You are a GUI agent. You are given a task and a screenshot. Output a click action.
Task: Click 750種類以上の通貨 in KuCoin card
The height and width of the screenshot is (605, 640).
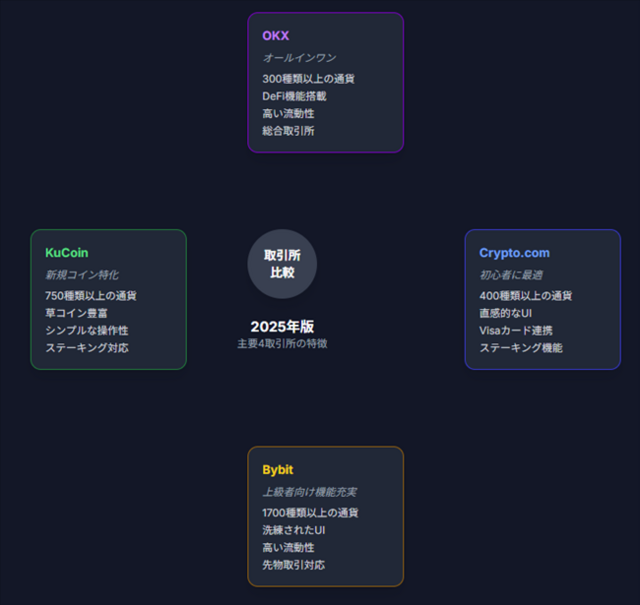[91, 296]
